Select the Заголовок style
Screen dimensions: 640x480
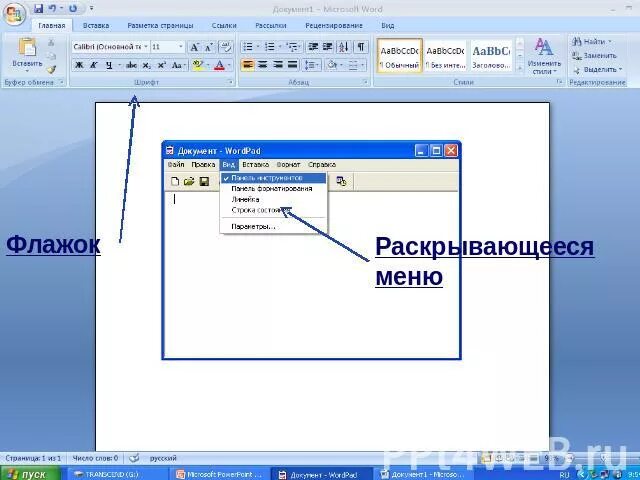[x=491, y=56]
